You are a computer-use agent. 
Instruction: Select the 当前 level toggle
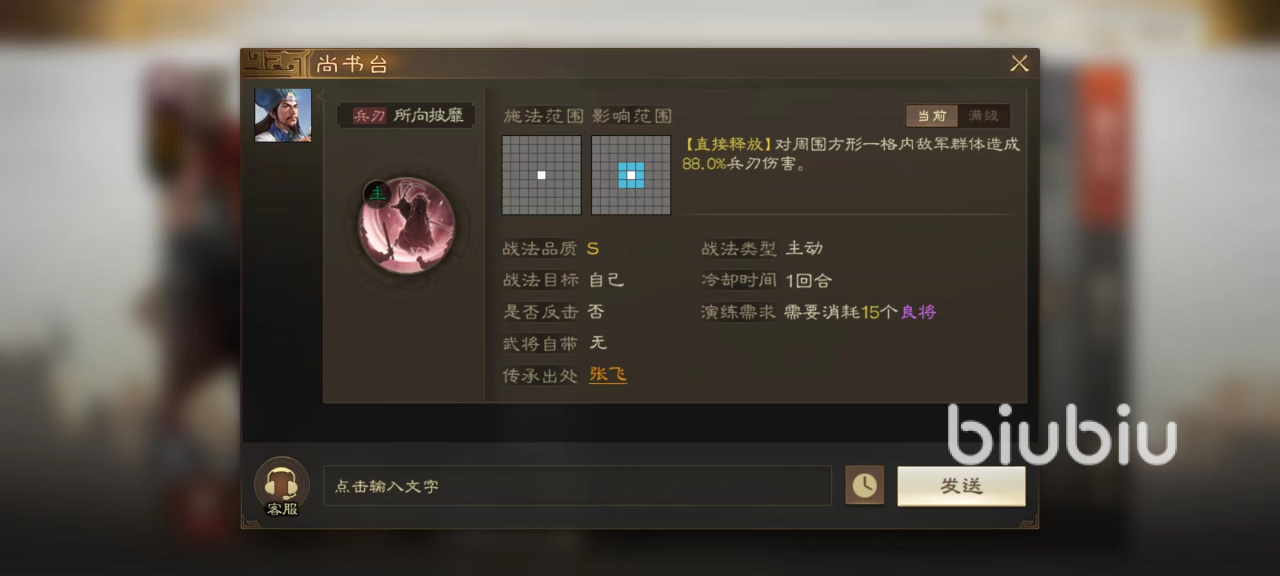click(x=932, y=116)
